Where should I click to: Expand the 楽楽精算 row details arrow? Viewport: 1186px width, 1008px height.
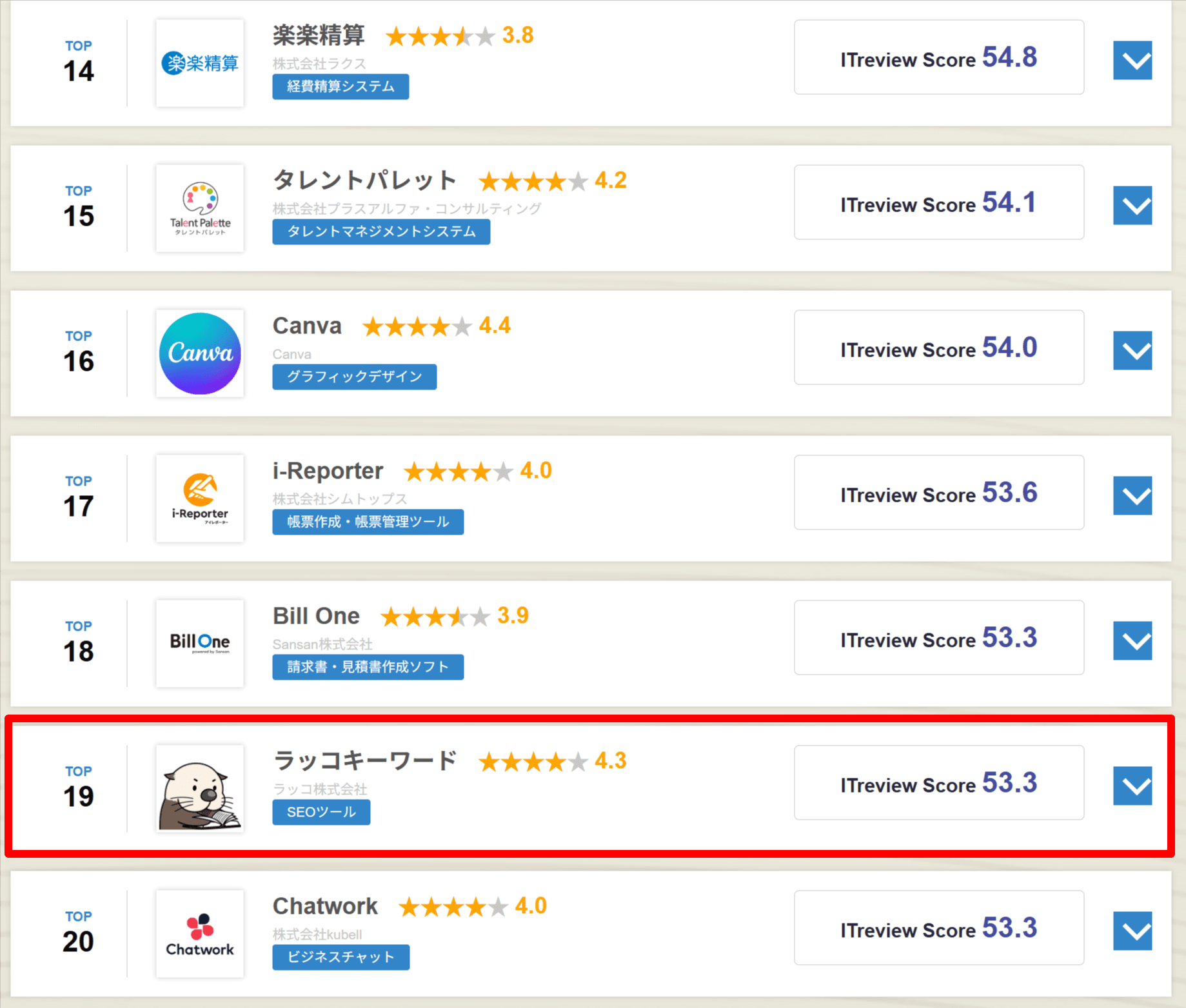coord(1132,61)
